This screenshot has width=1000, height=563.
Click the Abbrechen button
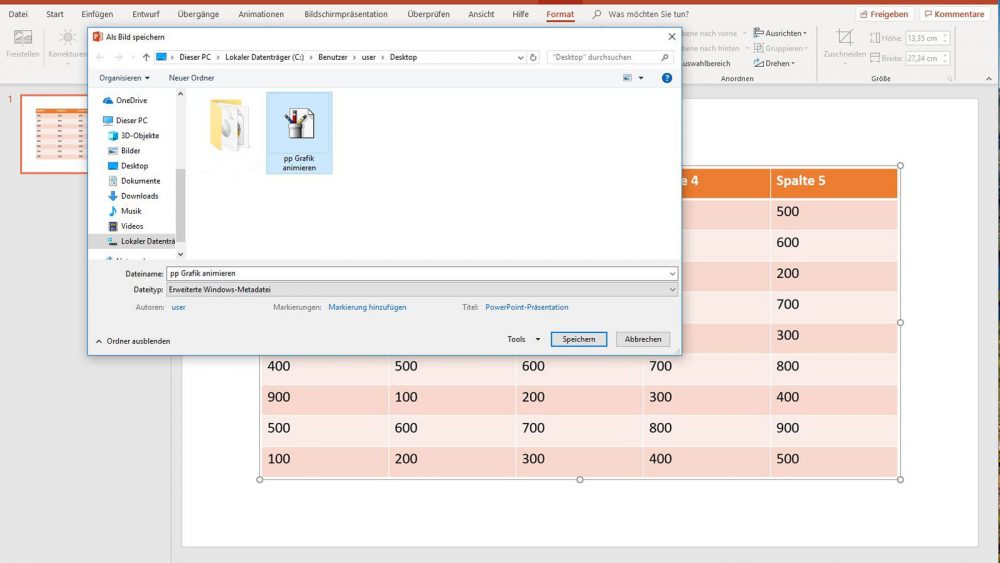click(643, 339)
